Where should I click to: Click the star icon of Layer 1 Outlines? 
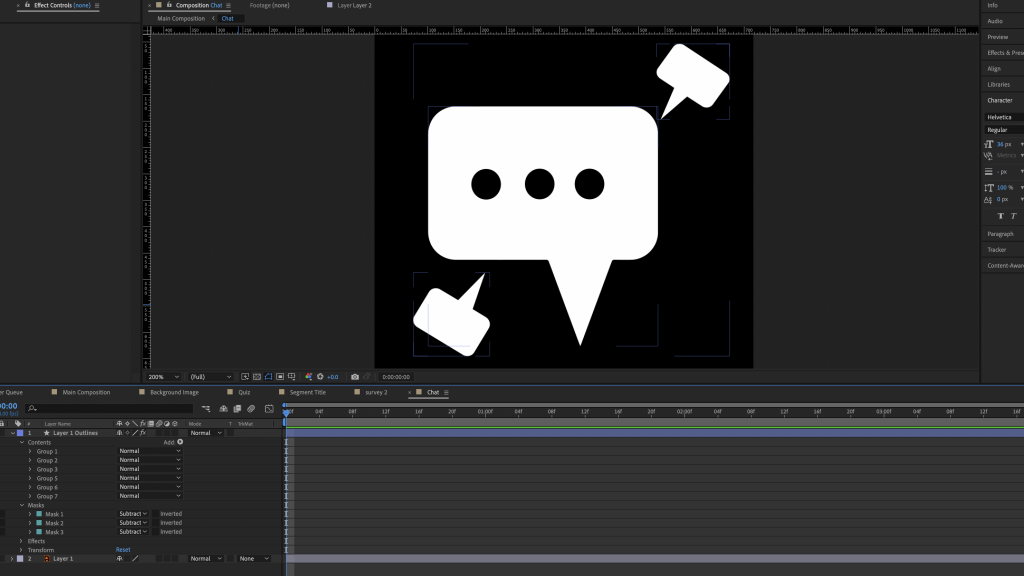click(46, 433)
